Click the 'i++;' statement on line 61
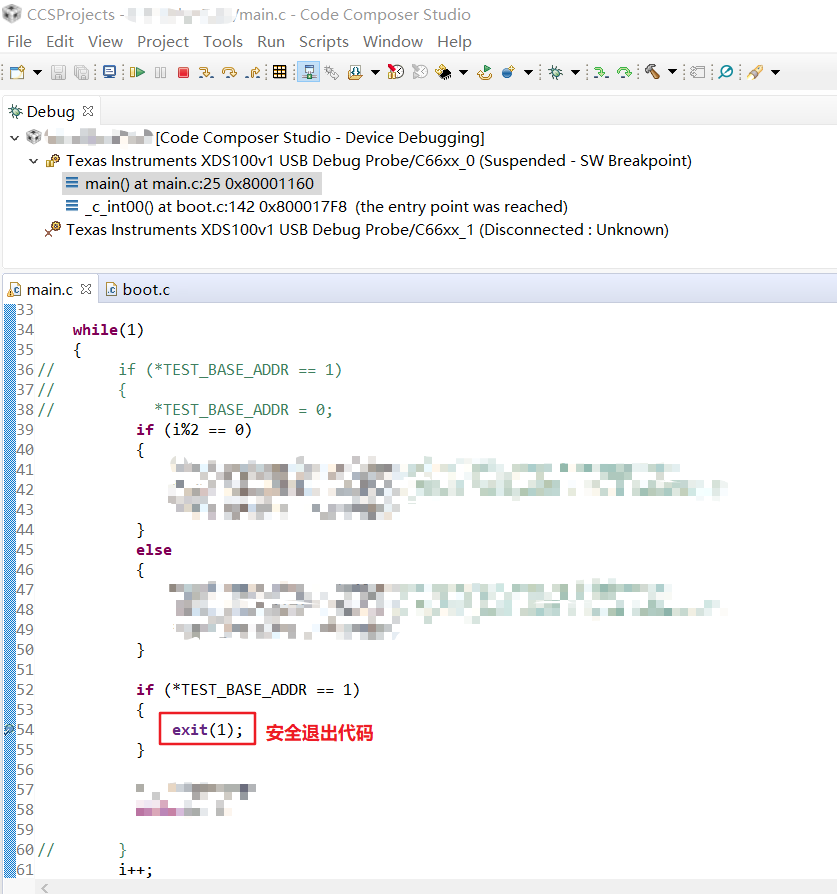 pyautogui.click(x=136, y=870)
